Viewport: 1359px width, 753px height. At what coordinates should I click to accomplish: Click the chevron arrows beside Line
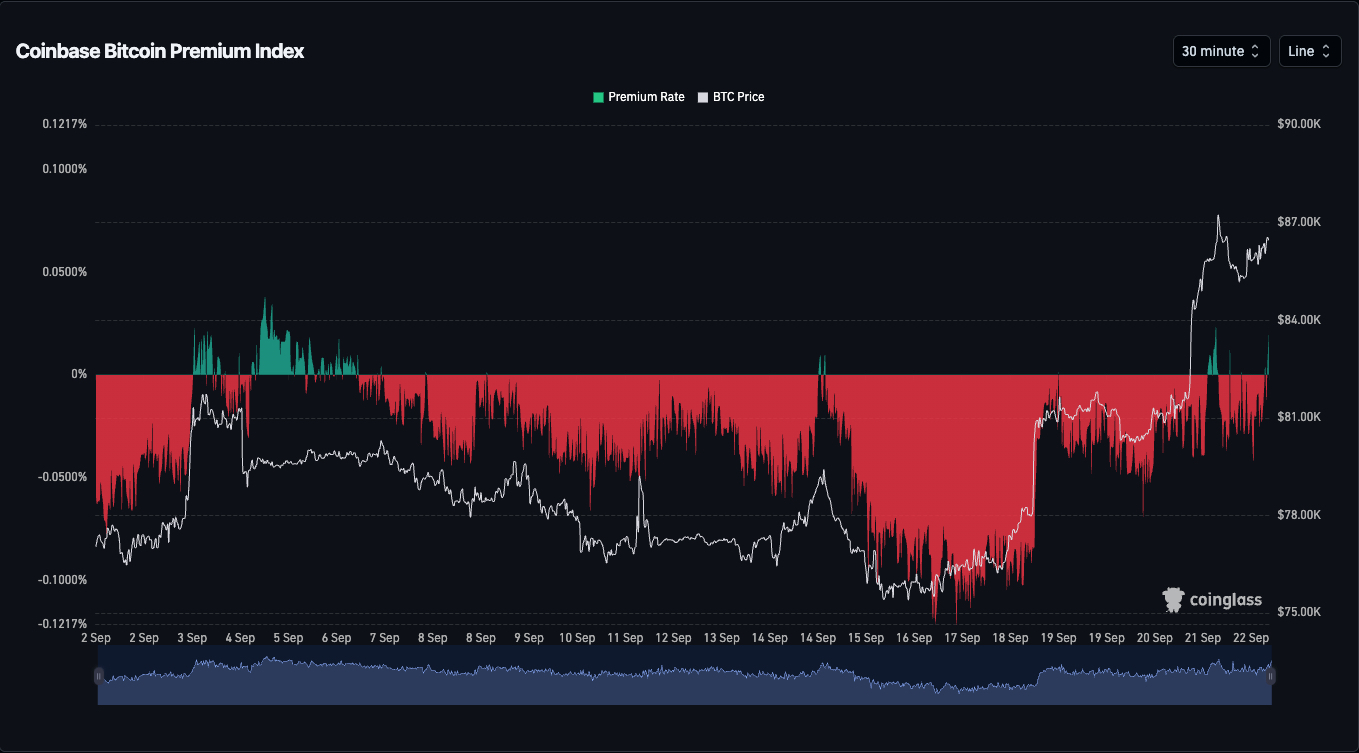[1326, 51]
